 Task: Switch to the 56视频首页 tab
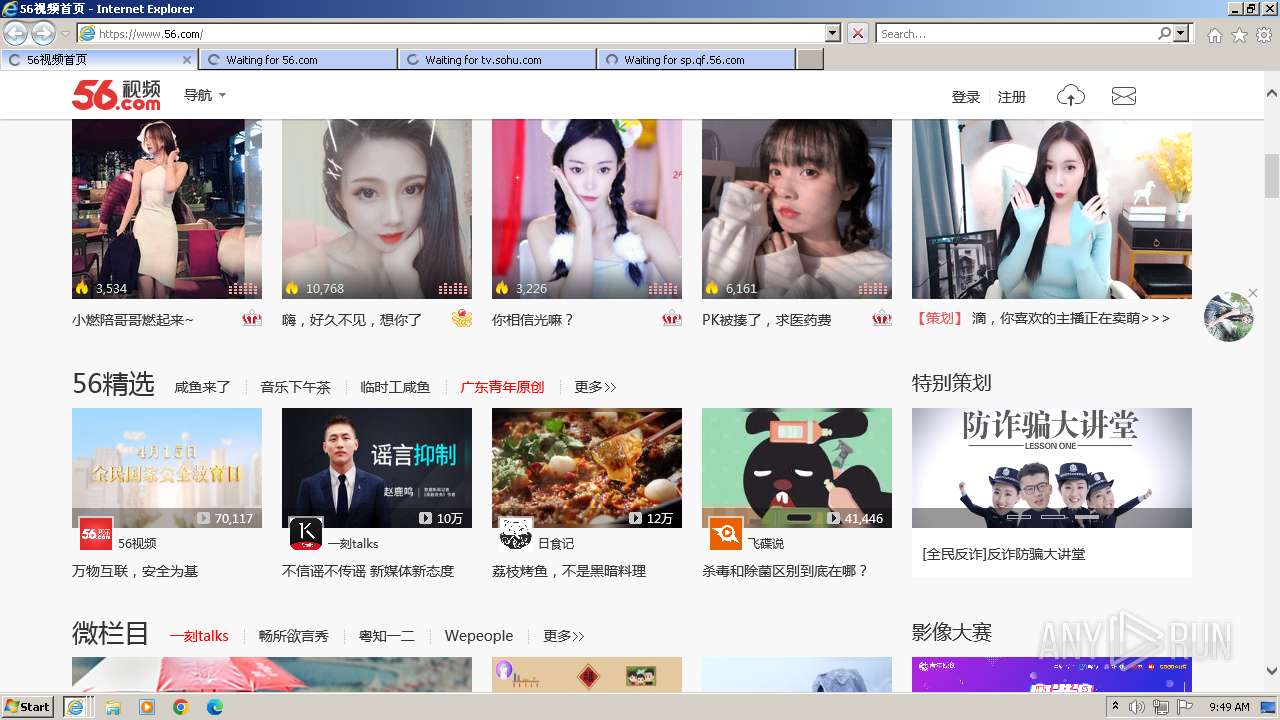coord(98,60)
